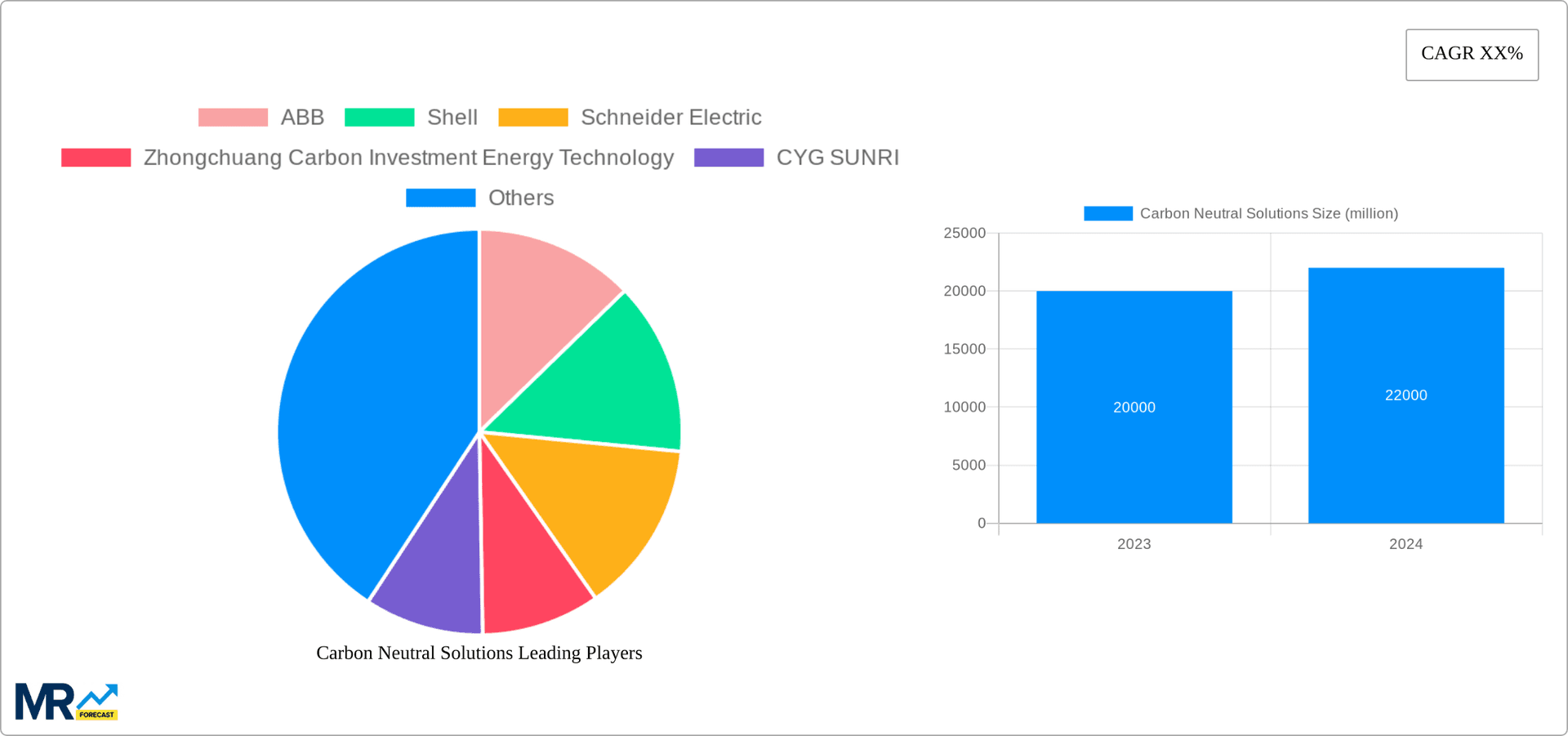
Task: Click the Schneider Electric legend marker
Action: [532, 117]
